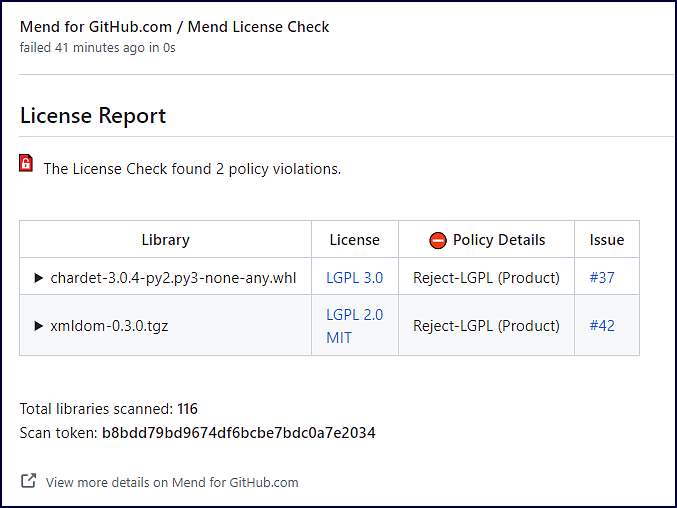Click Reject-LGPL policy for xmldom row

[486, 326]
